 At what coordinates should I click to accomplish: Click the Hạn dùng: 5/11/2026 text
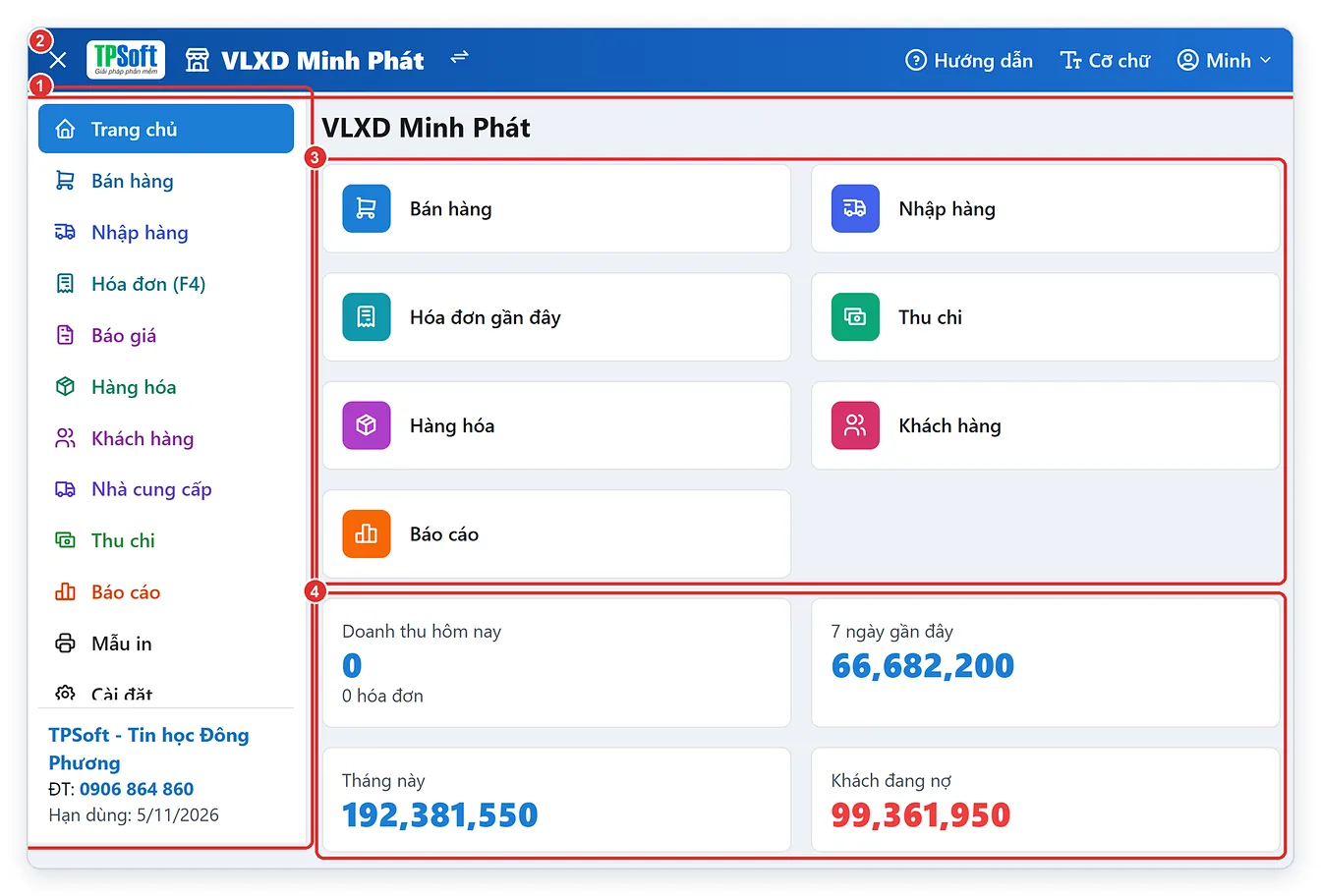coord(134,814)
